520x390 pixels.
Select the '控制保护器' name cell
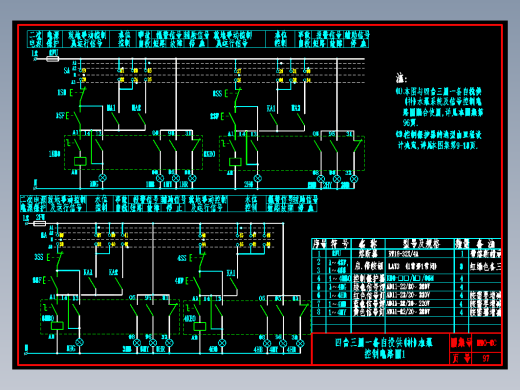368,278
